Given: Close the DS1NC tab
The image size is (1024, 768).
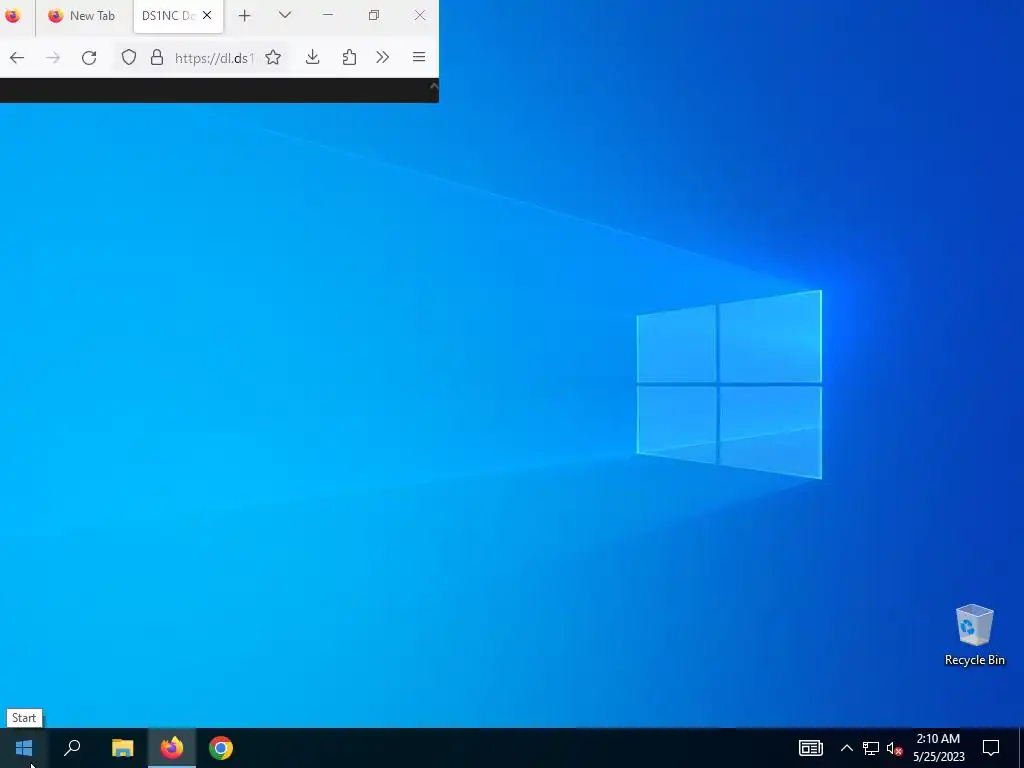Looking at the screenshot, I should point(207,15).
